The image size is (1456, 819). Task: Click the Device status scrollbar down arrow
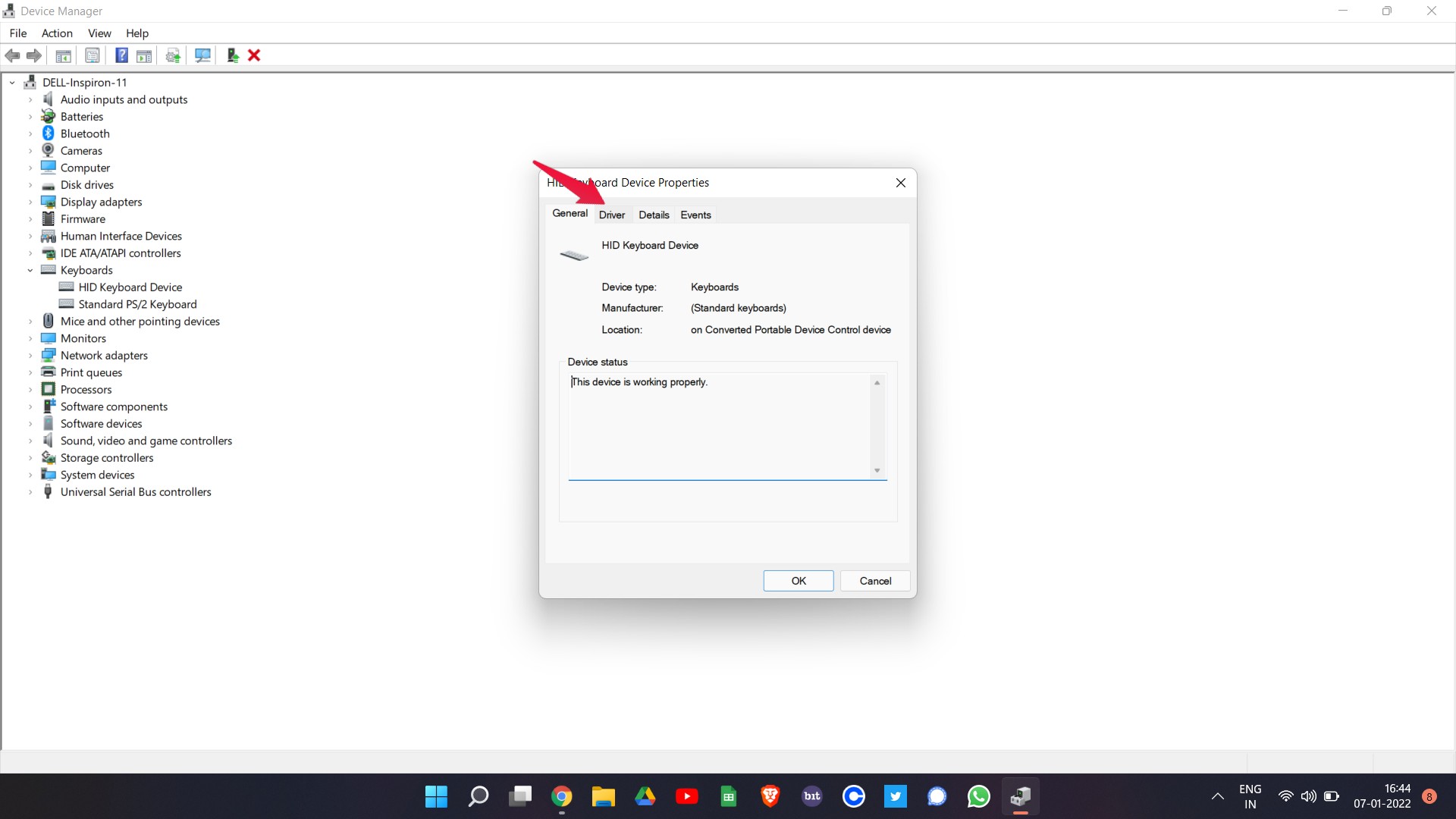pos(877,471)
